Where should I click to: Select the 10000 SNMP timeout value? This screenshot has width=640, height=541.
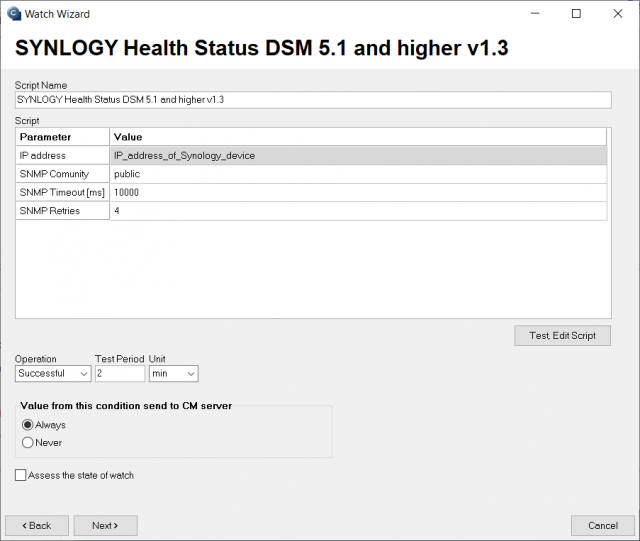tap(358, 192)
